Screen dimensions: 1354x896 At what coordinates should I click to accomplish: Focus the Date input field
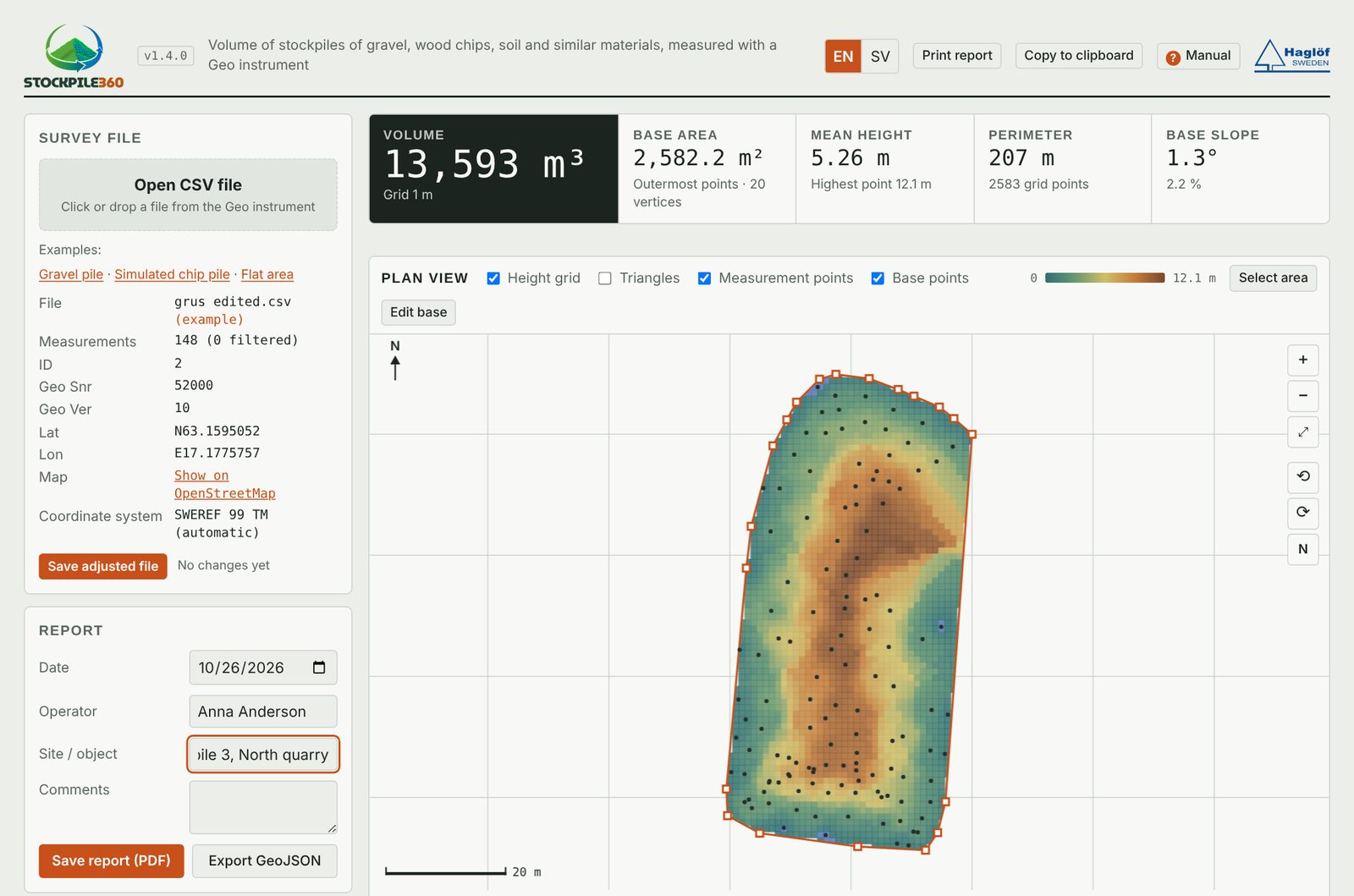pos(263,668)
